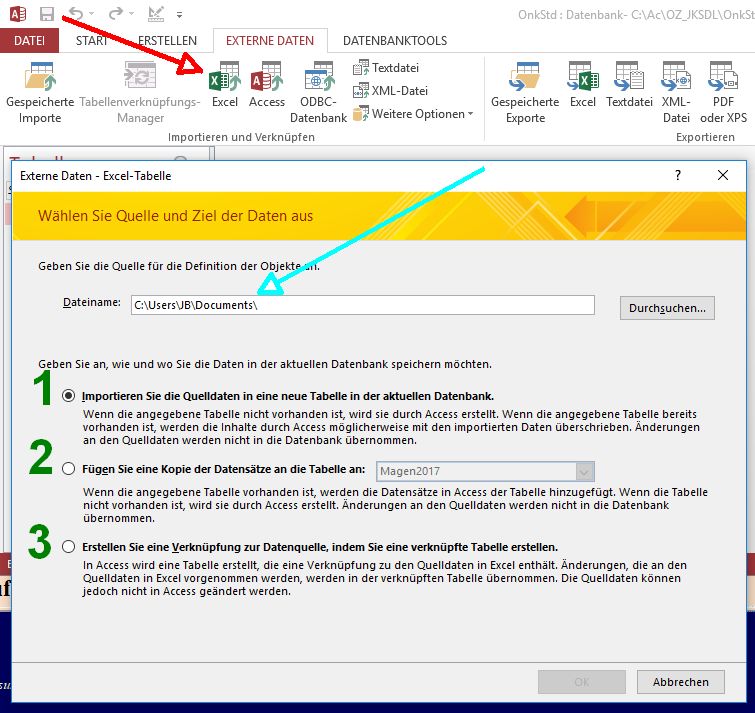
Task: Click the dialog help question mark
Action: pyautogui.click(x=678, y=175)
